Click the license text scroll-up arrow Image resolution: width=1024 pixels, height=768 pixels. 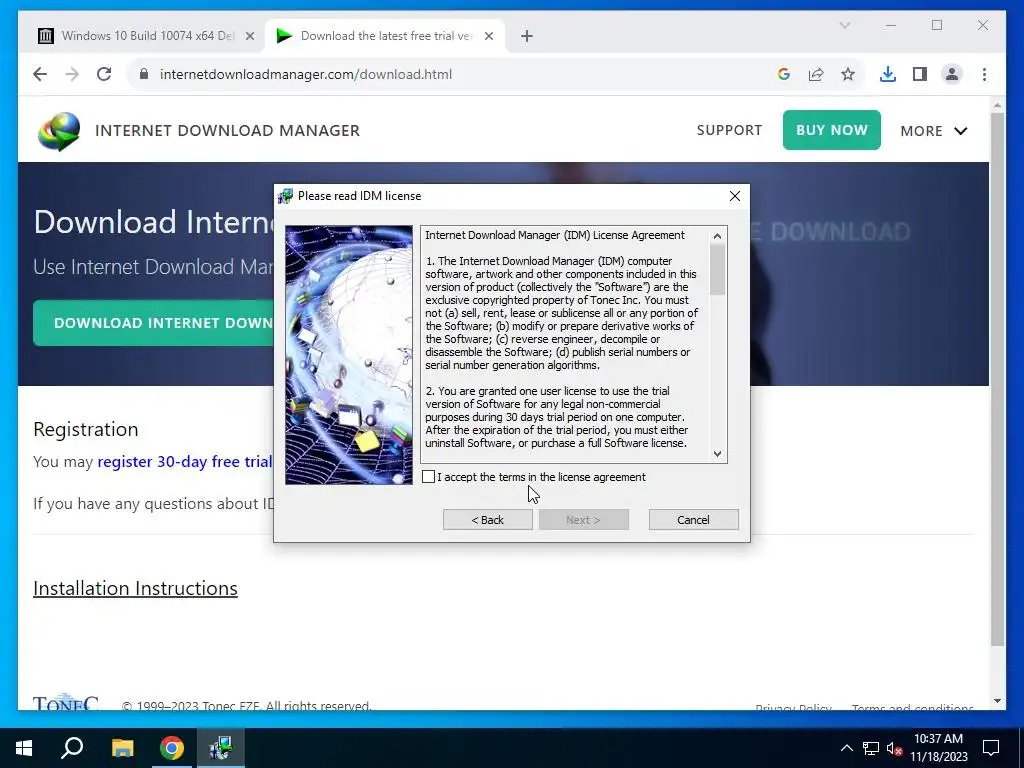[718, 236]
